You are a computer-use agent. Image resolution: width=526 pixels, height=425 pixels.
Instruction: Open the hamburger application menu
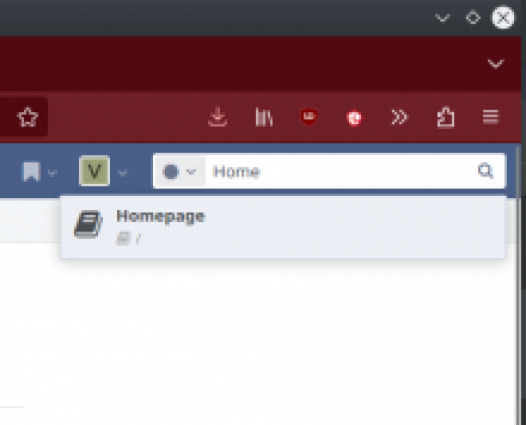[x=491, y=117]
